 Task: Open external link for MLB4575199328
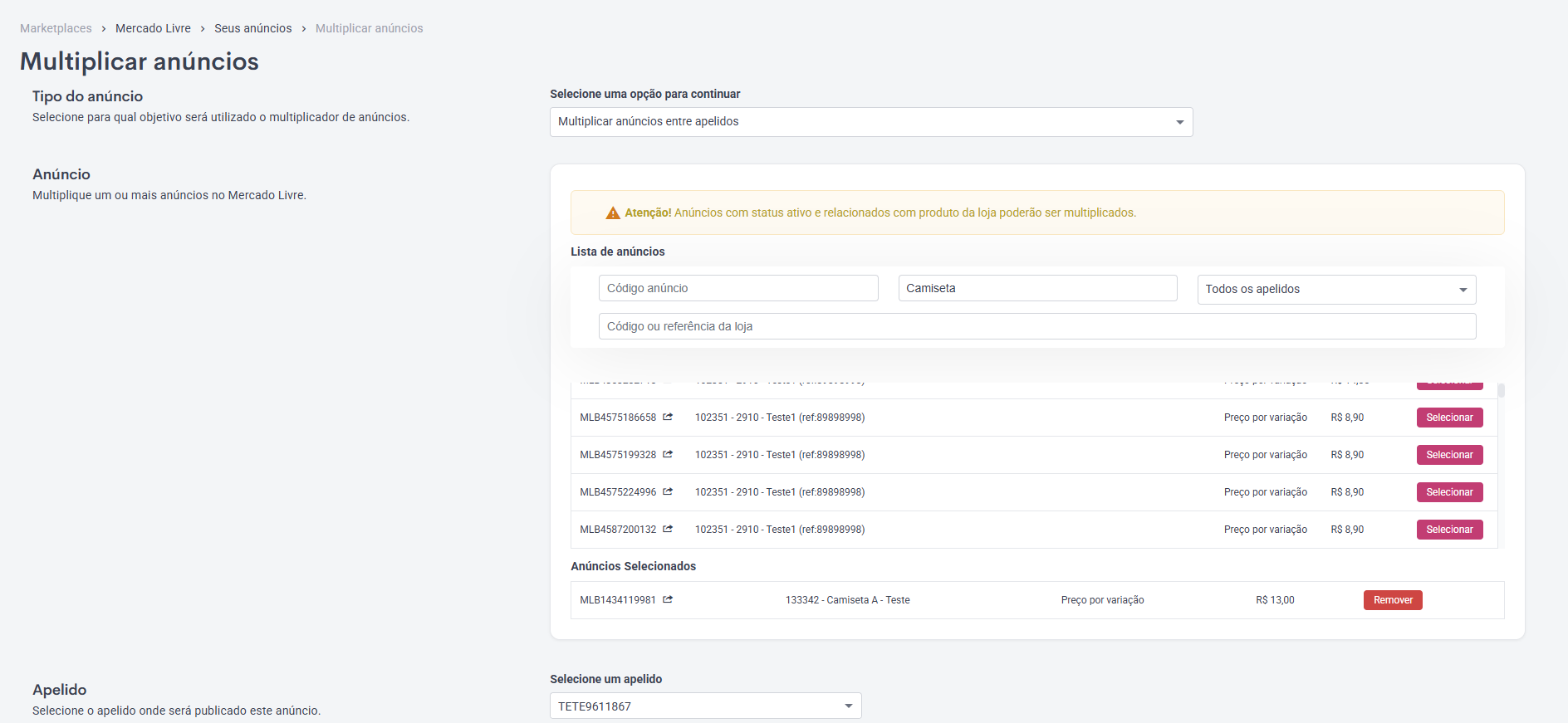668,454
